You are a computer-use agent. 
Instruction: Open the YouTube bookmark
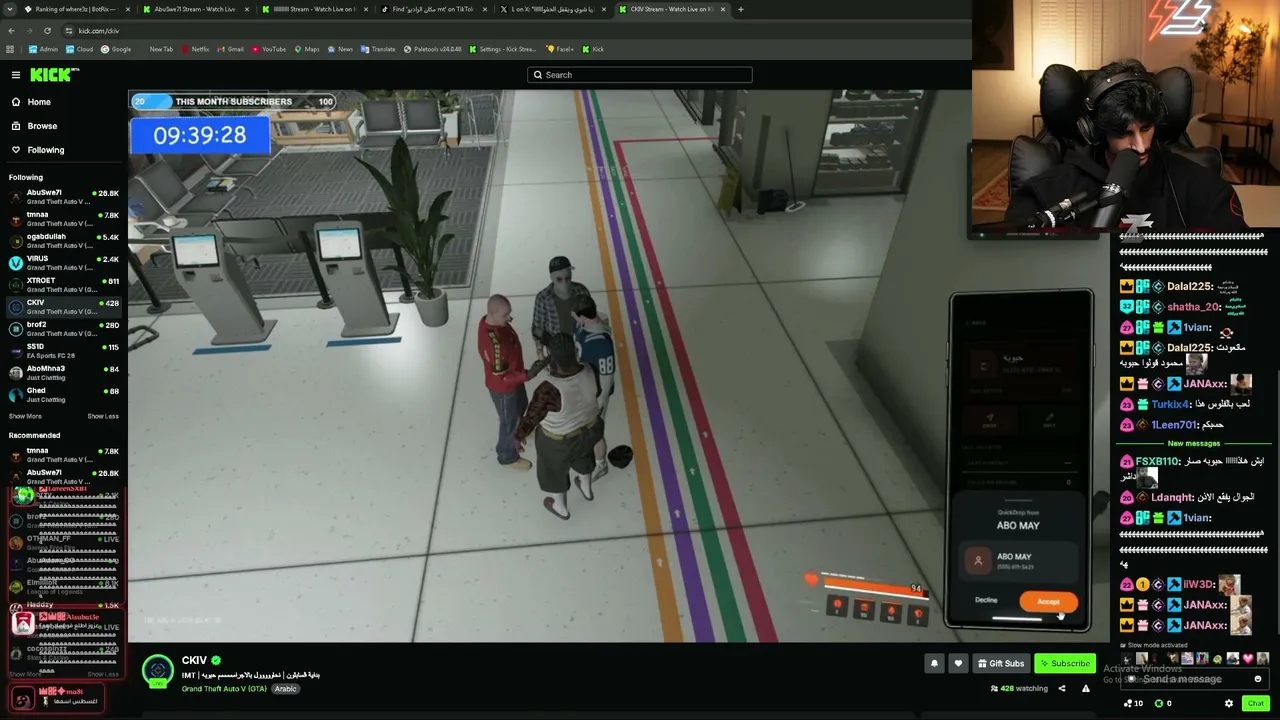pos(269,49)
